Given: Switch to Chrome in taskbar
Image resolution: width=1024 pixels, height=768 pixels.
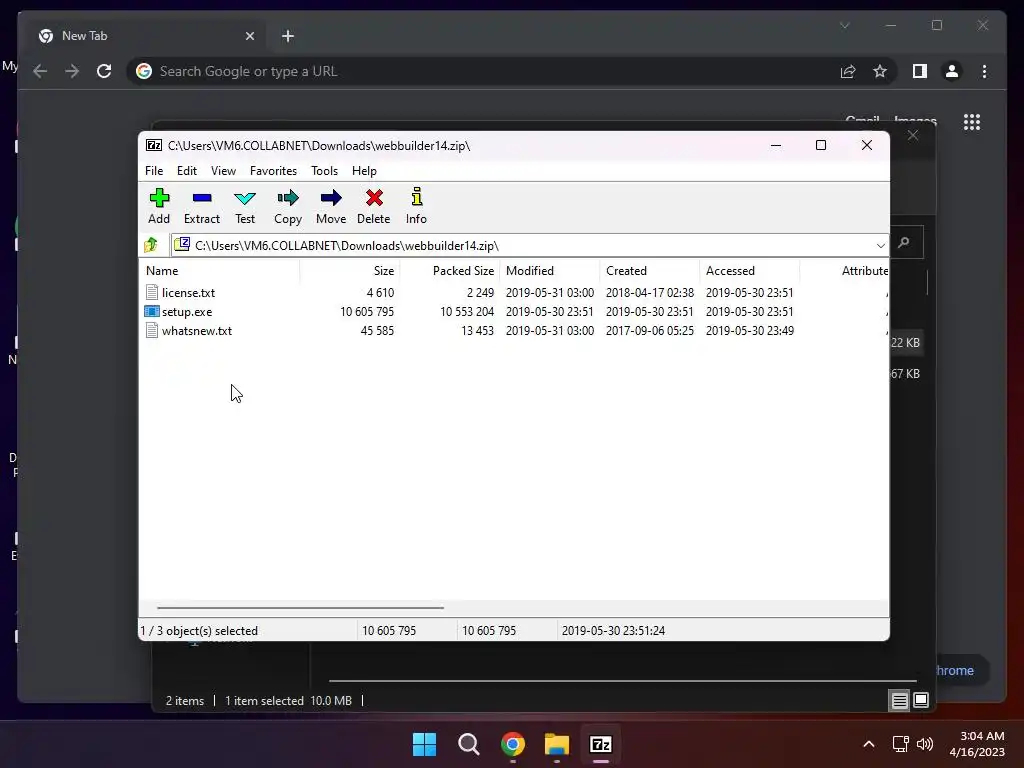Looking at the screenshot, I should 513,744.
